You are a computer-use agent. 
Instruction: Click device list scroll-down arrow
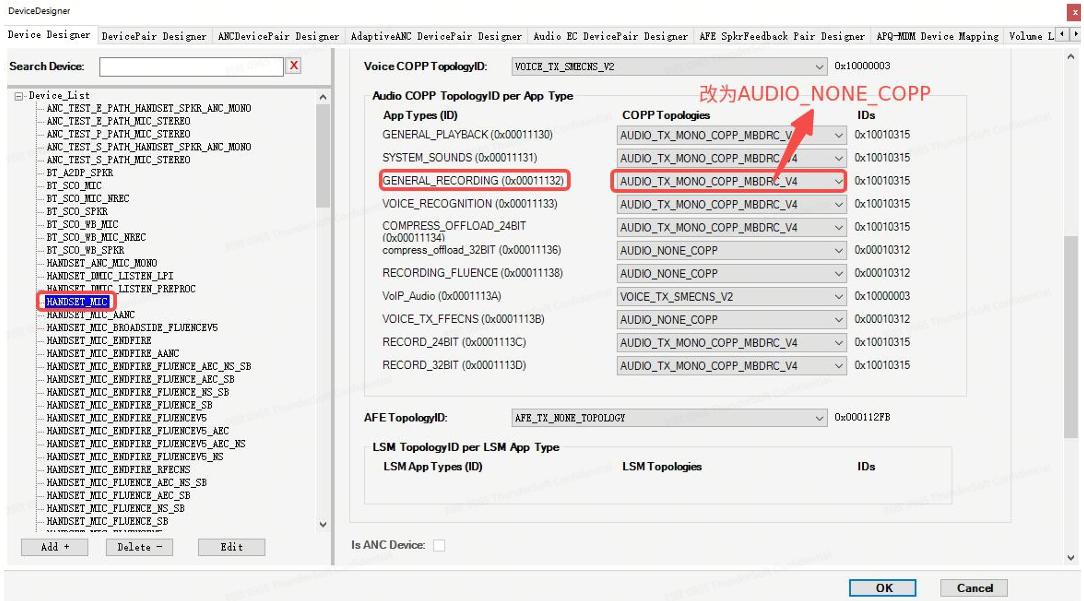[323, 525]
